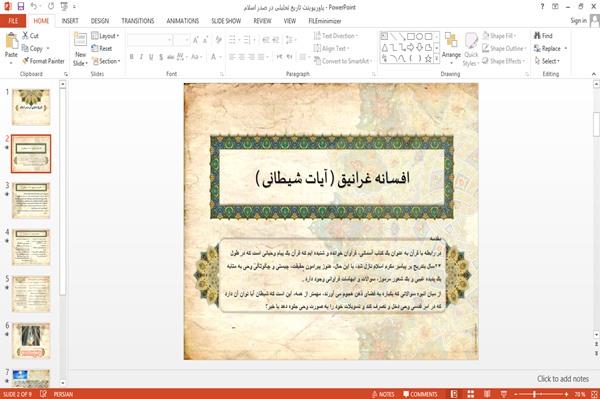This screenshot has height=399, width=600.
Task: Switch to Slide Sorter view
Action: pos(471,394)
